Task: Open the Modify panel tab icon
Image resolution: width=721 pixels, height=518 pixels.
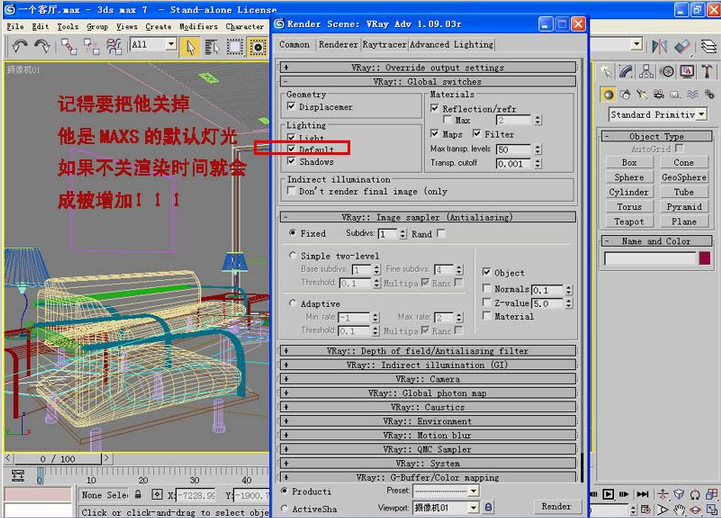Action: click(x=626, y=71)
